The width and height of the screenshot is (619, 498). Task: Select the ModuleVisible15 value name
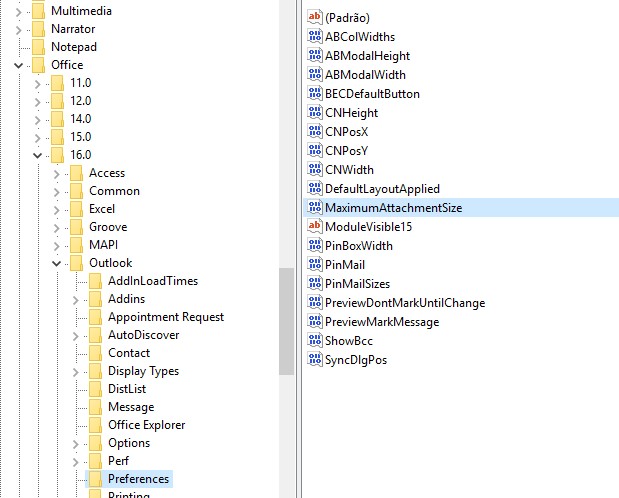pos(368,227)
